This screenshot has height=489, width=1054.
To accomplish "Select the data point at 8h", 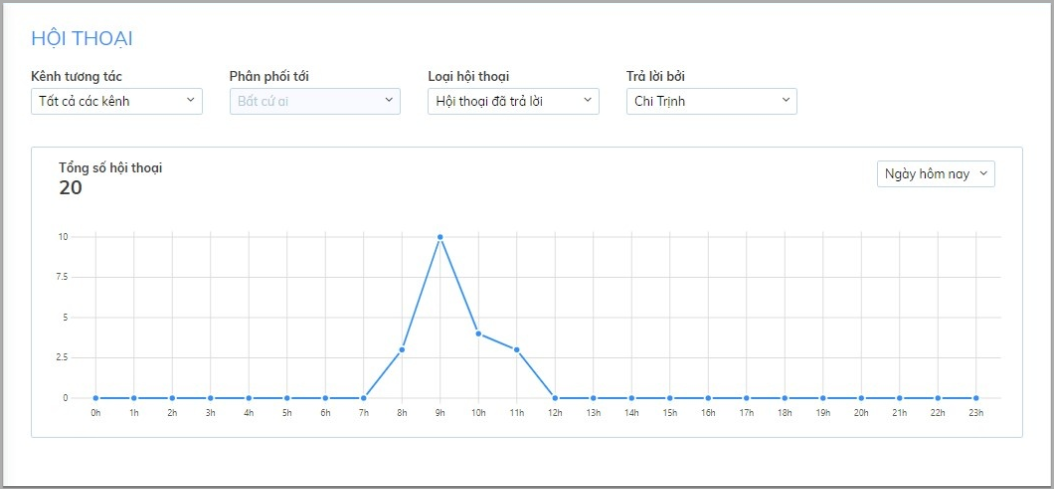I will pyautogui.click(x=402, y=350).
